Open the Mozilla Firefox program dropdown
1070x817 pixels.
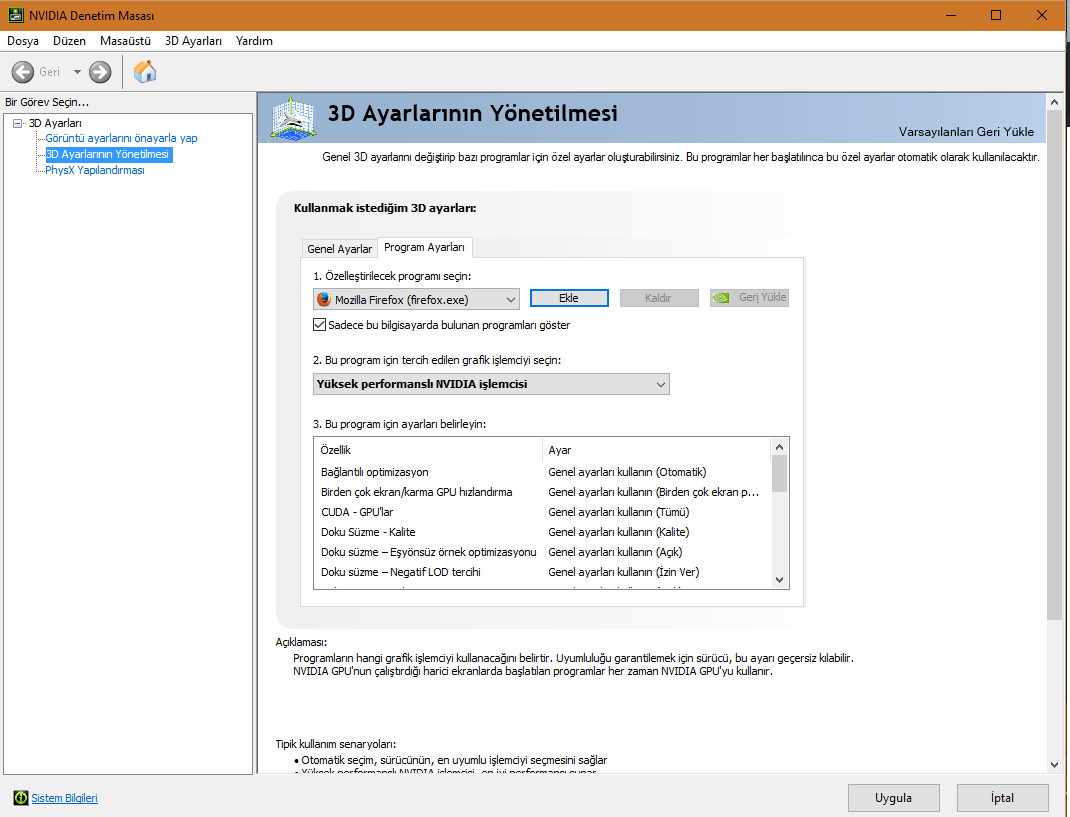pos(416,299)
